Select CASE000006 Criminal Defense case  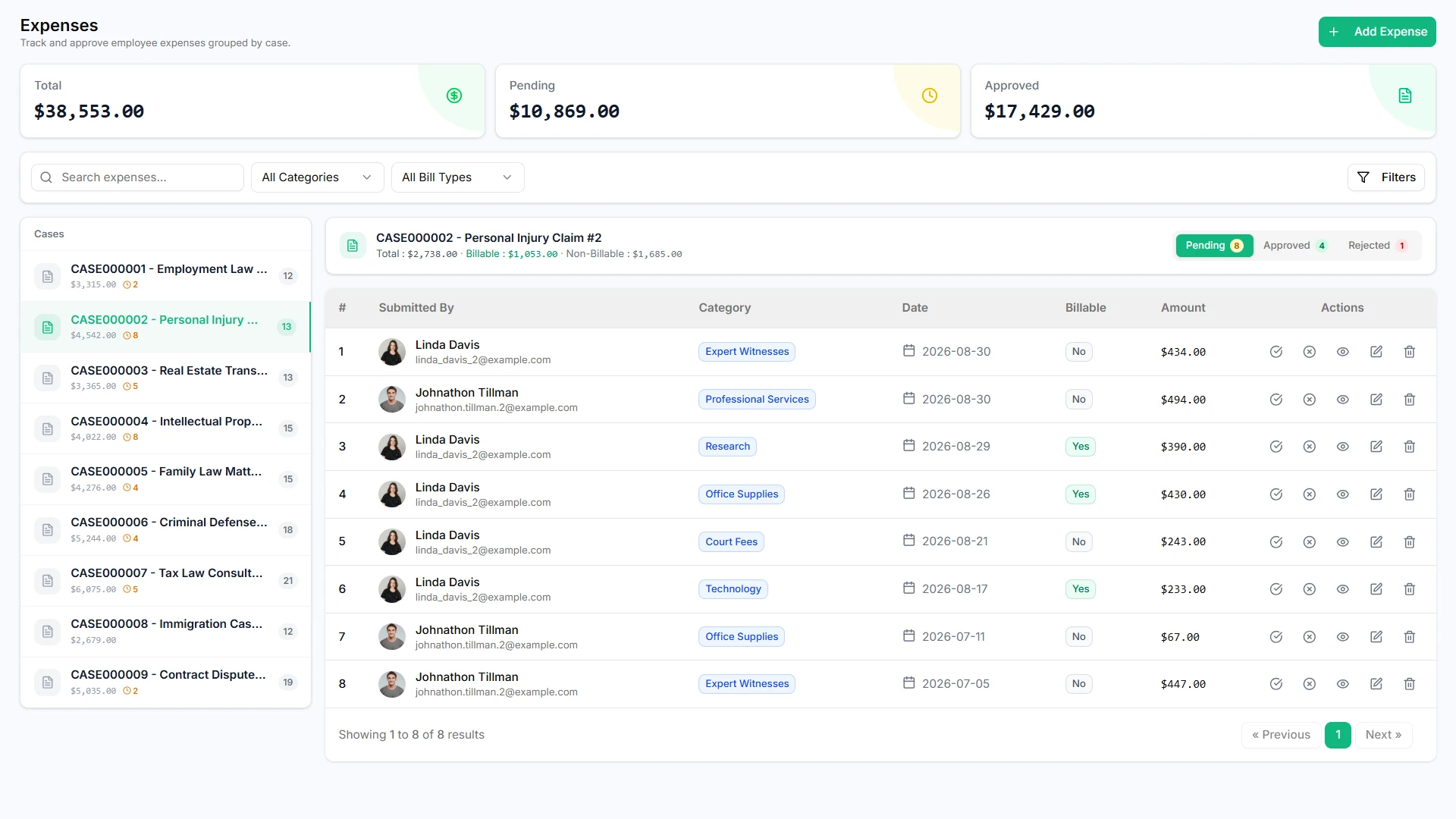pyautogui.click(x=165, y=530)
